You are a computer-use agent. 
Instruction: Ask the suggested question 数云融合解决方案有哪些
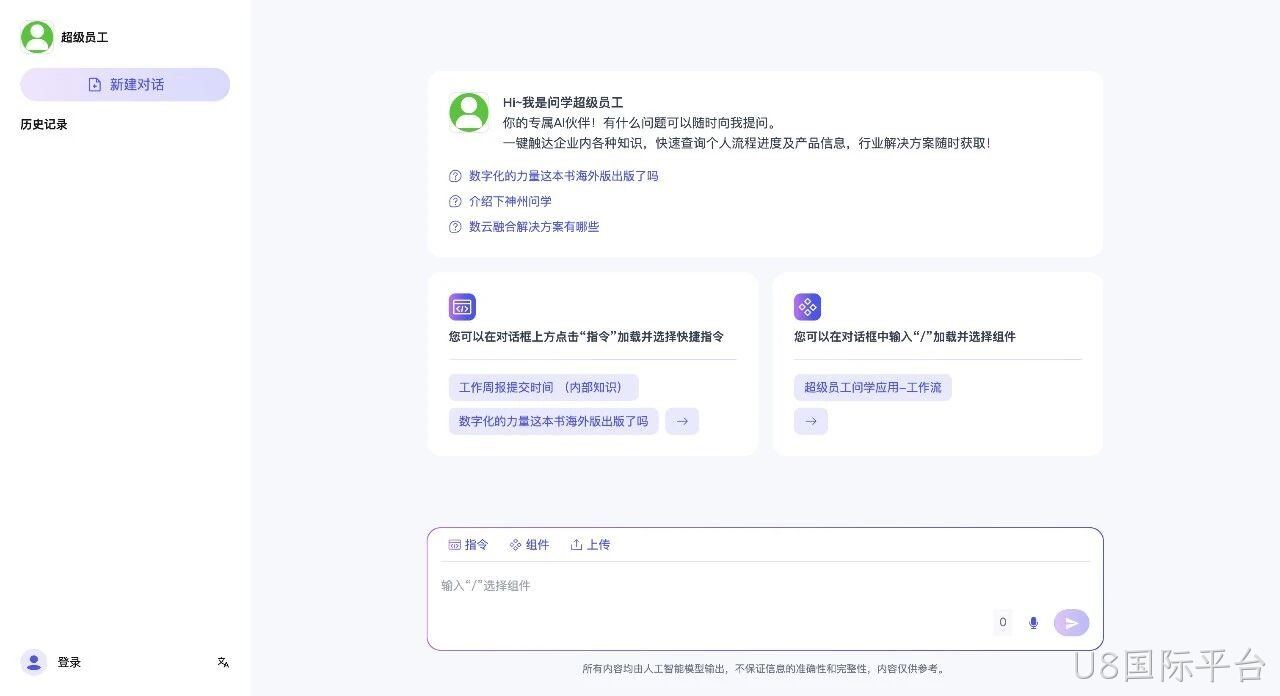tap(534, 227)
